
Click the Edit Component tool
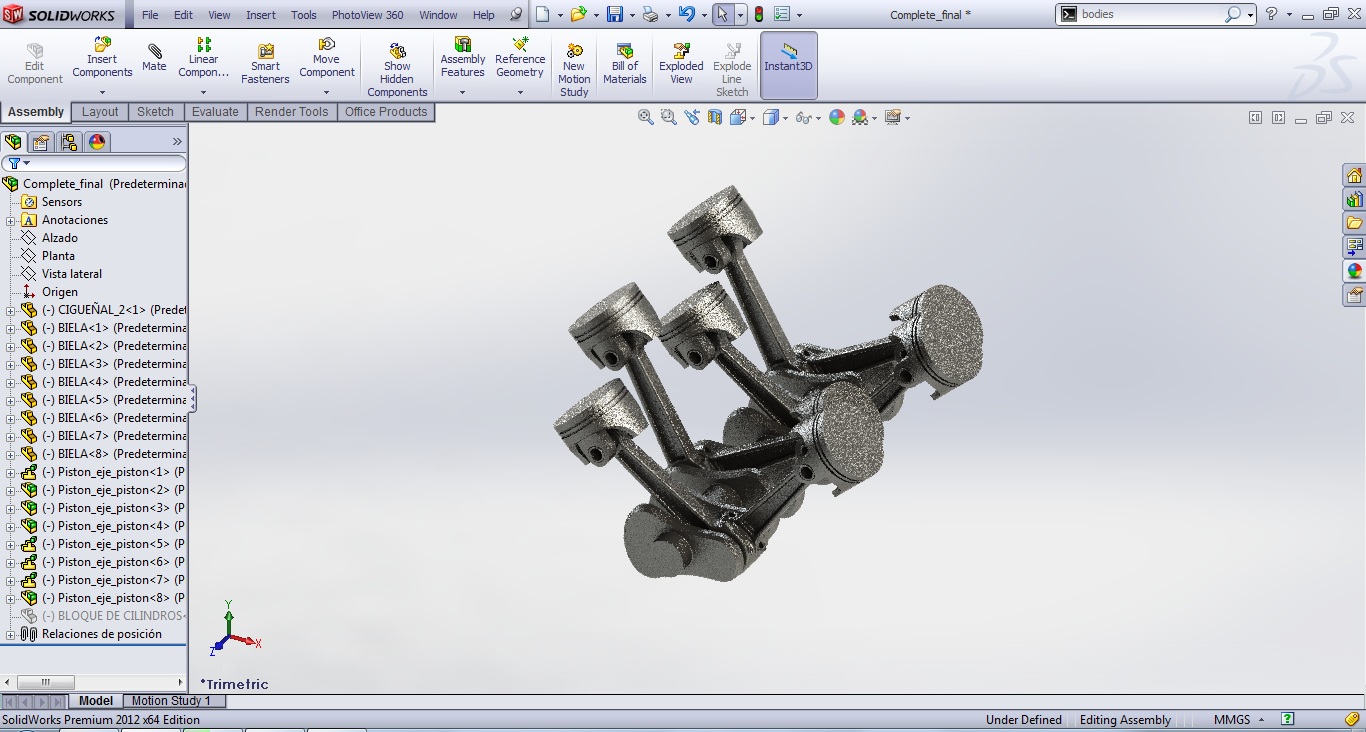coord(35,64)
